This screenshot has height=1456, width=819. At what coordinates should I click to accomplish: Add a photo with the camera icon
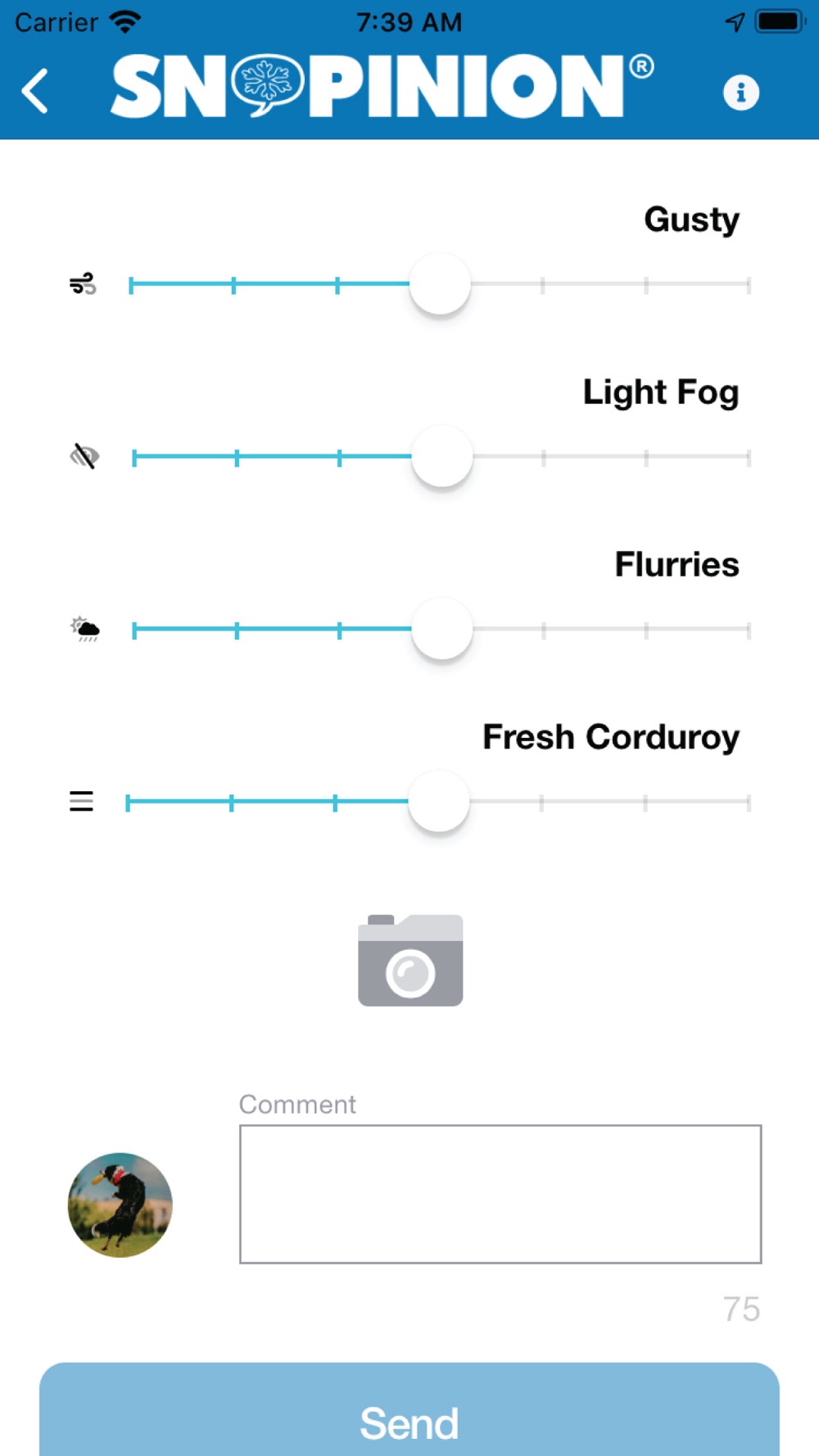point(410,960)
